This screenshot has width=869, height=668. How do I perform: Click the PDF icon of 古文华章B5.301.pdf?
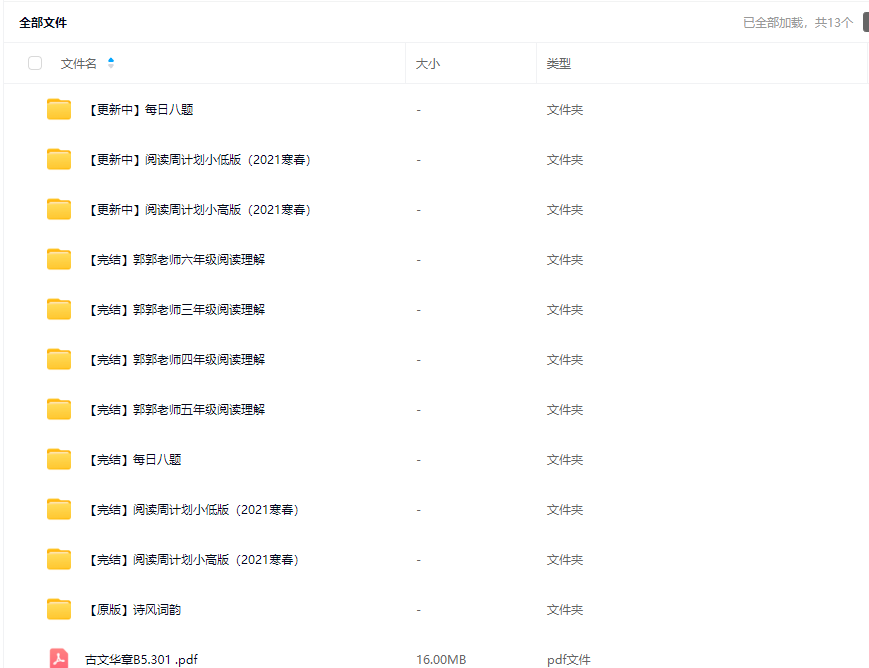[59, 659]
